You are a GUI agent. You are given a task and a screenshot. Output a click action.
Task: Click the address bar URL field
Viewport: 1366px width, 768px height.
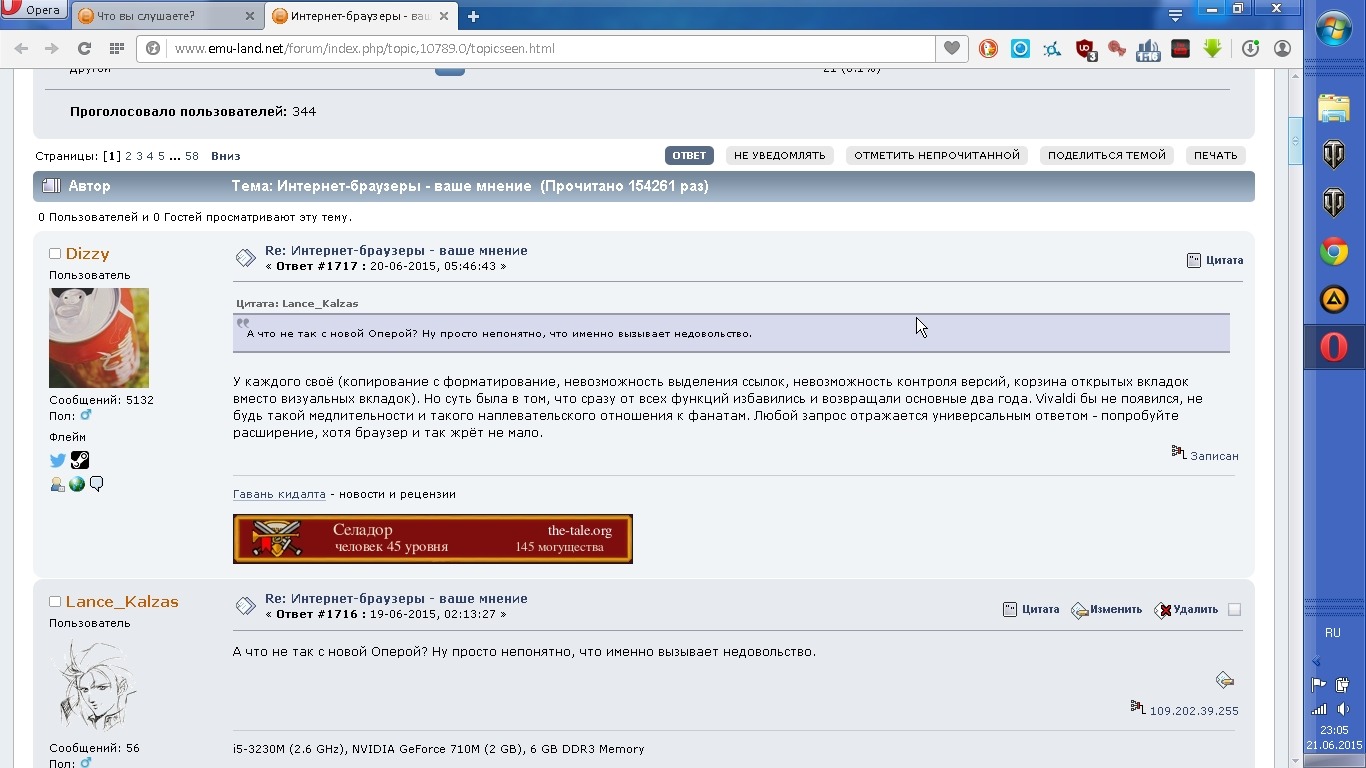click(550, 48)
